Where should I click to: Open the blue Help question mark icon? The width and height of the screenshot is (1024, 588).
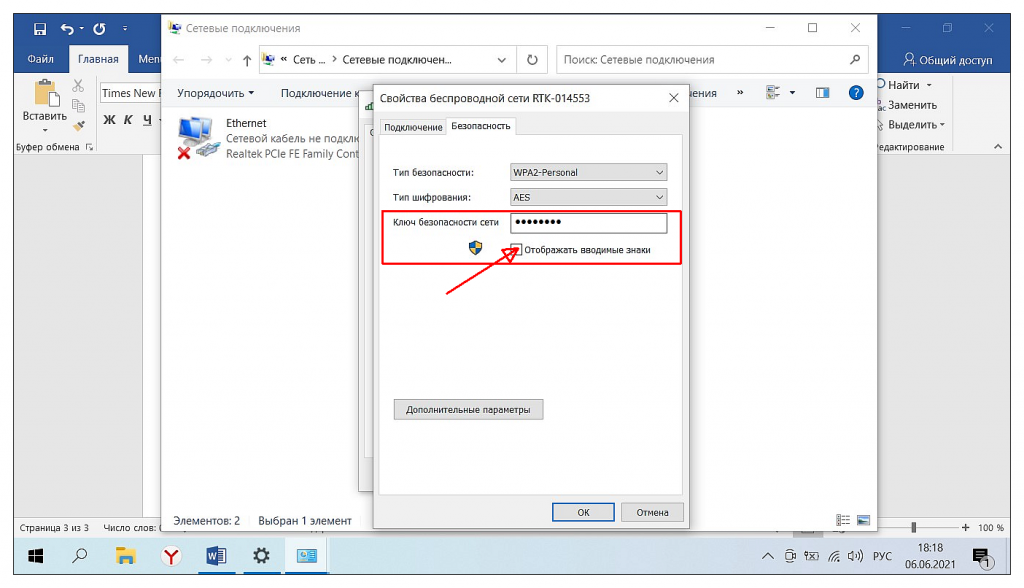point(856,93)
